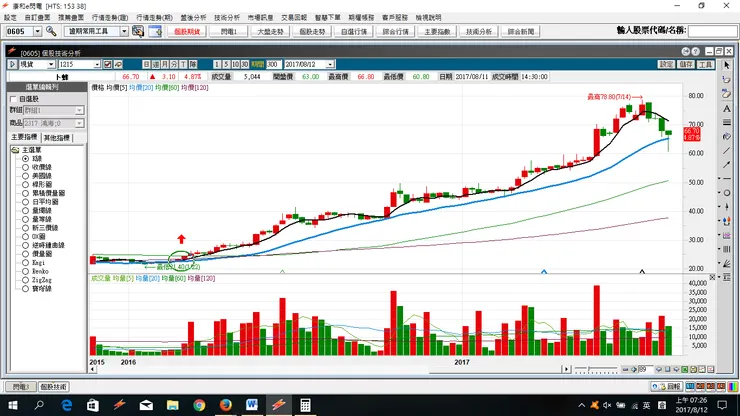
Task: Click the icon right of the tools dropdown
Action: 138,31
